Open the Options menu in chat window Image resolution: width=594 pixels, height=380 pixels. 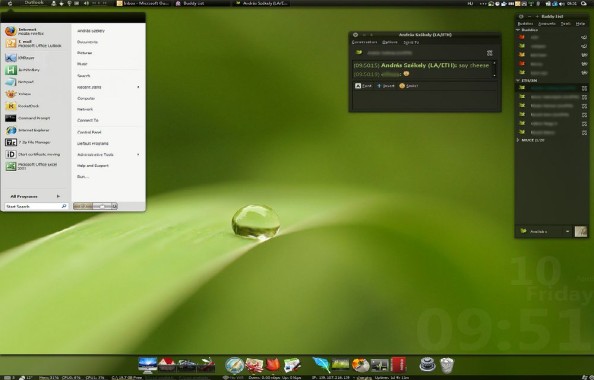(x=389, y=42)
